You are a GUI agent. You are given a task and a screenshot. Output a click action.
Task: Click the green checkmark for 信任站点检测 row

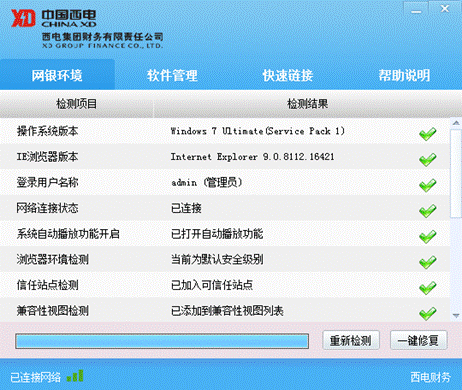428,288
